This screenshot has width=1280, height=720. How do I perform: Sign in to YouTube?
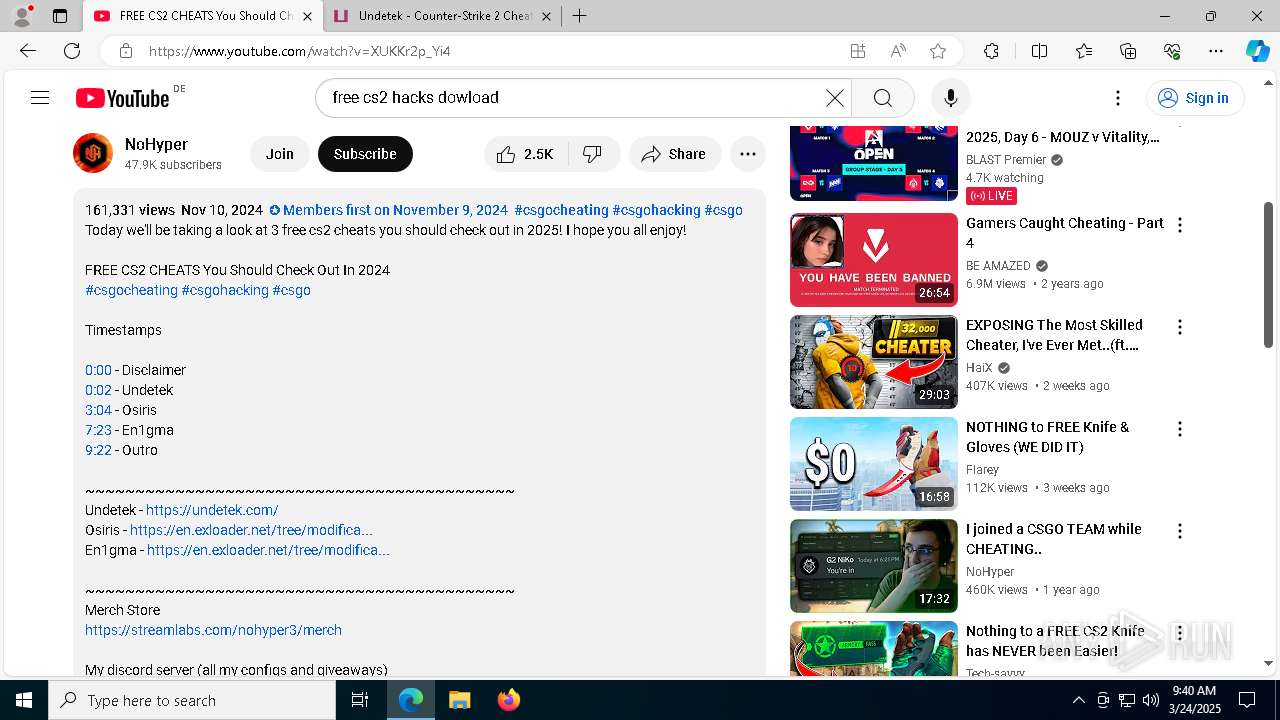click(x=1194, y=98)
